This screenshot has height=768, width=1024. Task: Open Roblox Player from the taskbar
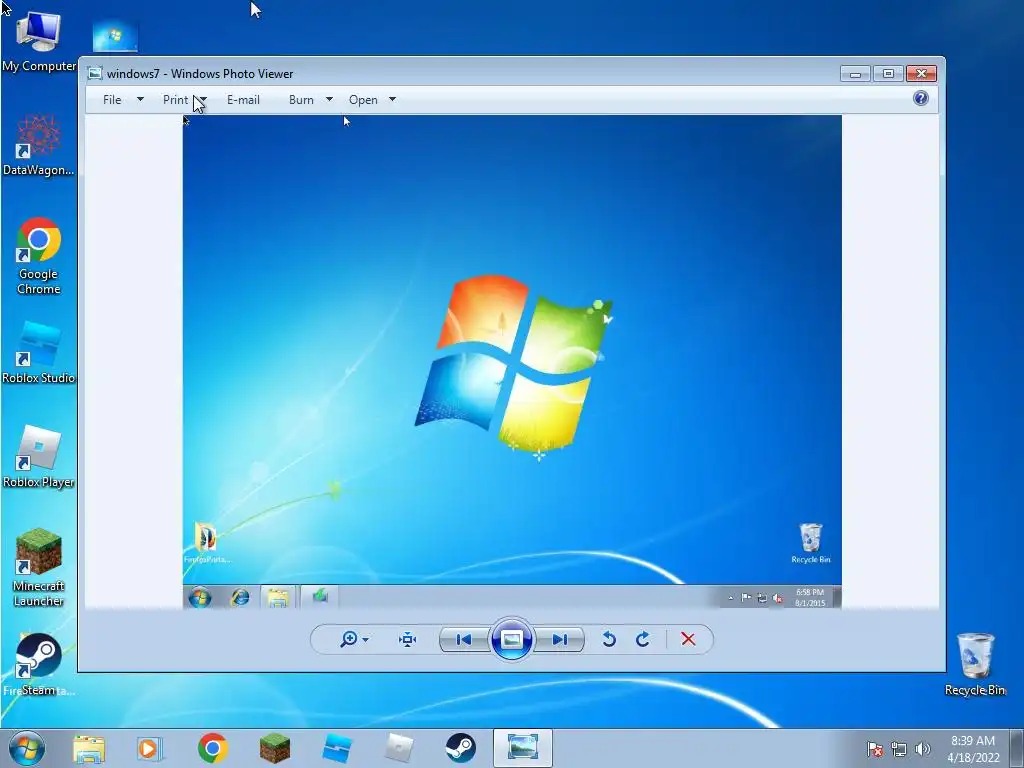399,748
